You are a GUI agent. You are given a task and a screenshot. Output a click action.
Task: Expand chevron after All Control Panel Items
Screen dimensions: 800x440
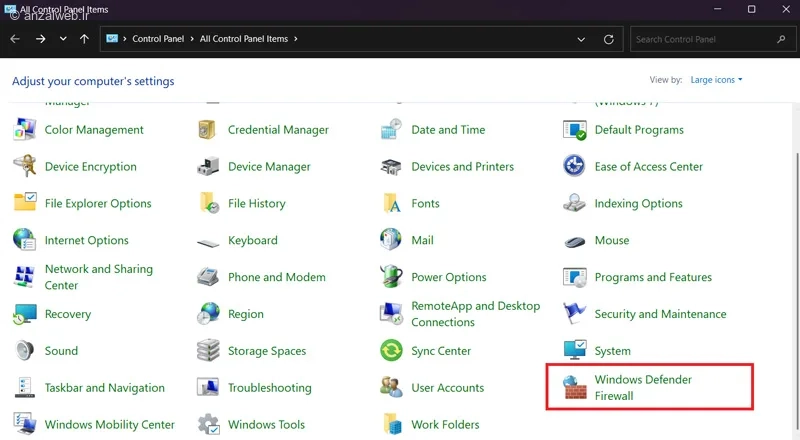pos(295,39)
